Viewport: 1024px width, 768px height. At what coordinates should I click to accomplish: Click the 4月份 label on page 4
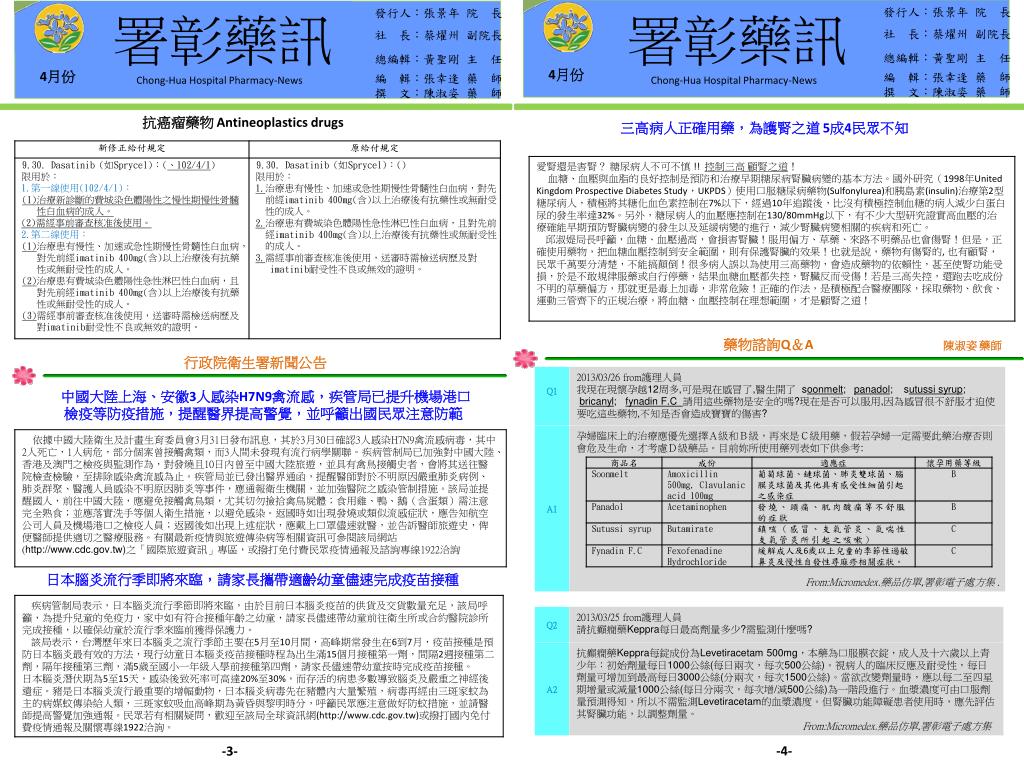[x=566, y=75]
